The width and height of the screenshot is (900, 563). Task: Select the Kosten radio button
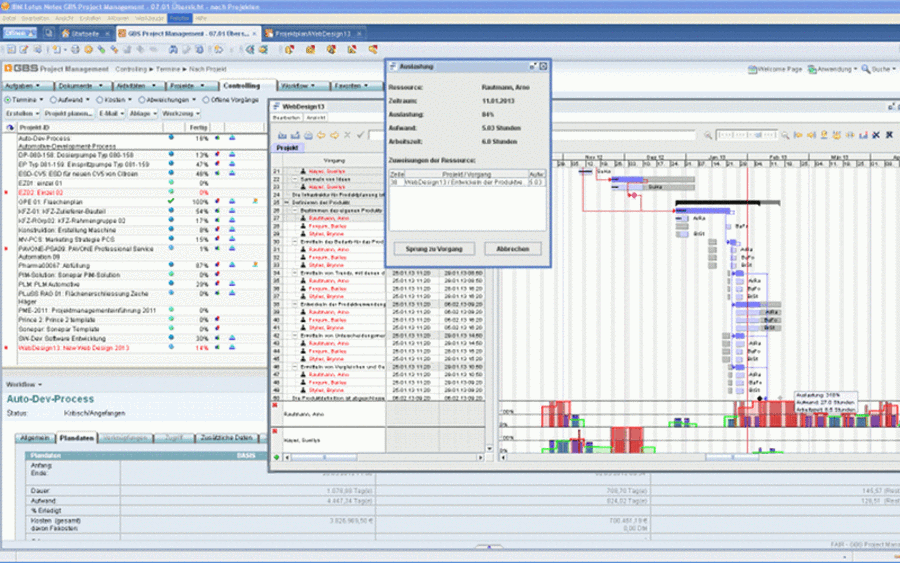click(99, 100)
